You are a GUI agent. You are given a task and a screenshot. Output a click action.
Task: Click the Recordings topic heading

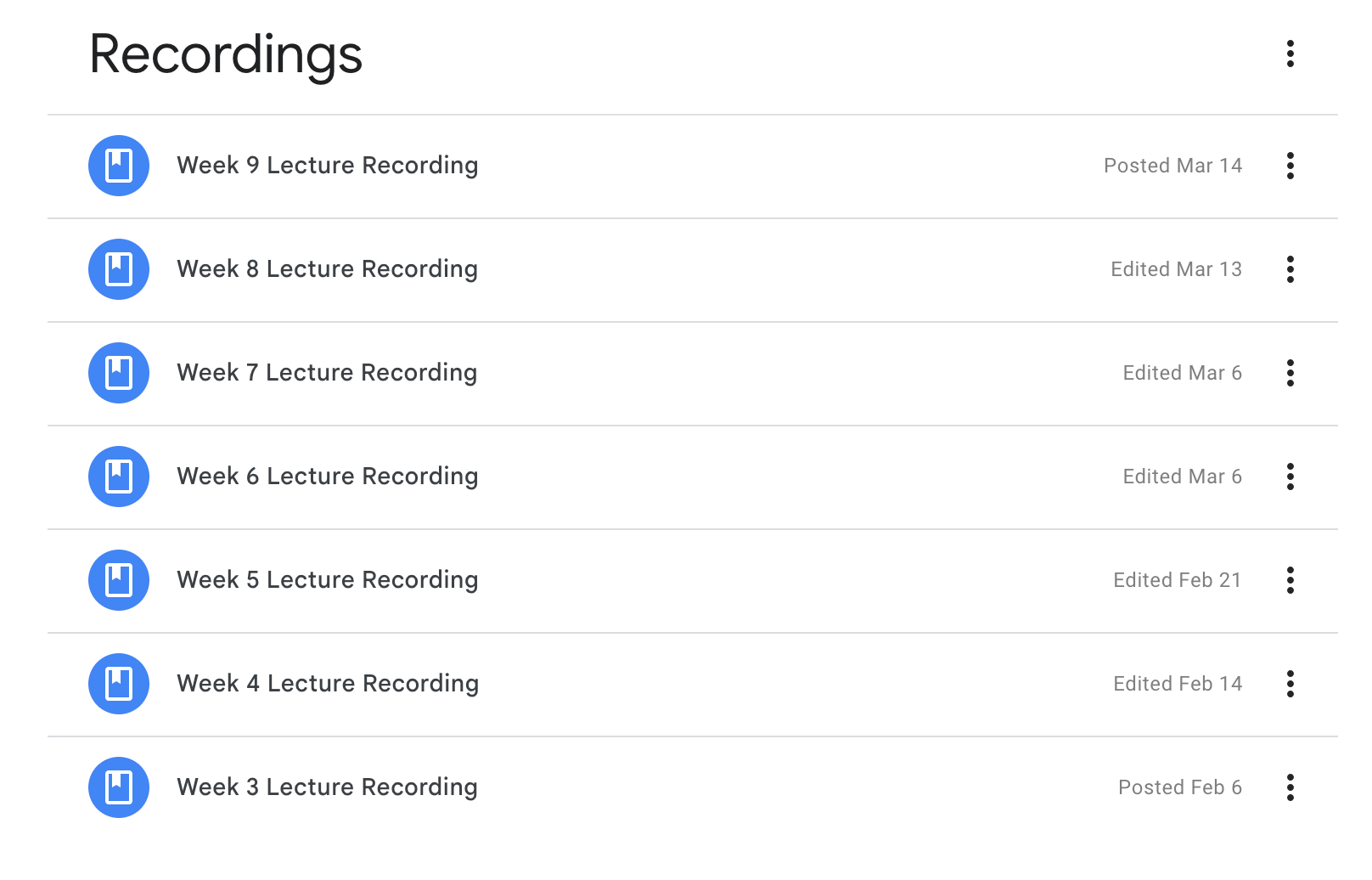[226, 55]
